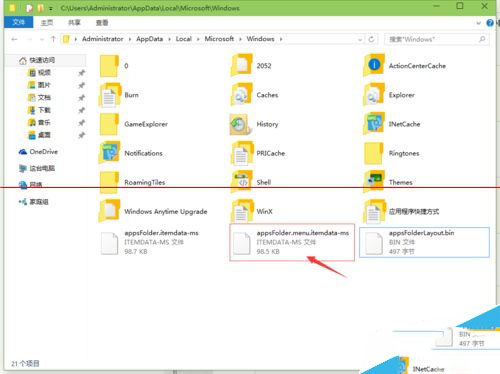Select 桌面 in quick access
Viewport: 500px width, 374px height.
pyautogui.click(x=39, y=135)
